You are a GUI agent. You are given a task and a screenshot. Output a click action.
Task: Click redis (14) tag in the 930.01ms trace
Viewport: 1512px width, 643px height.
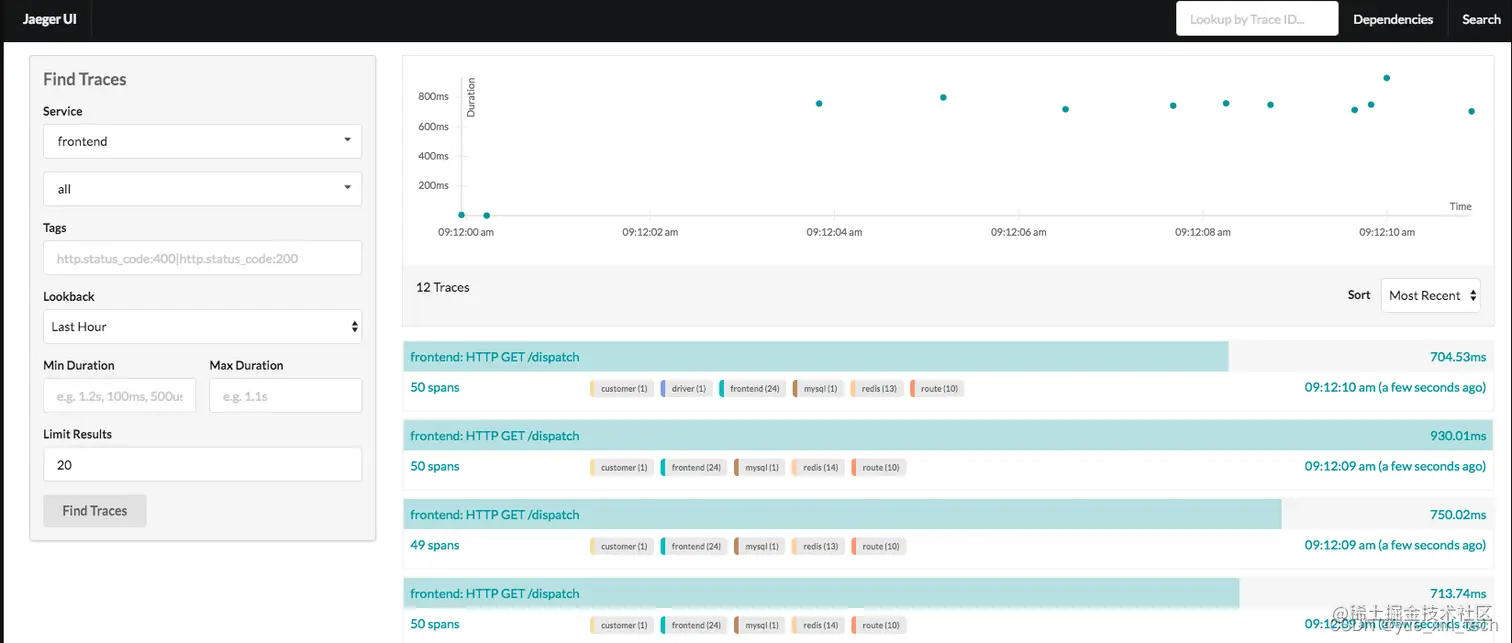click(817, 467)
